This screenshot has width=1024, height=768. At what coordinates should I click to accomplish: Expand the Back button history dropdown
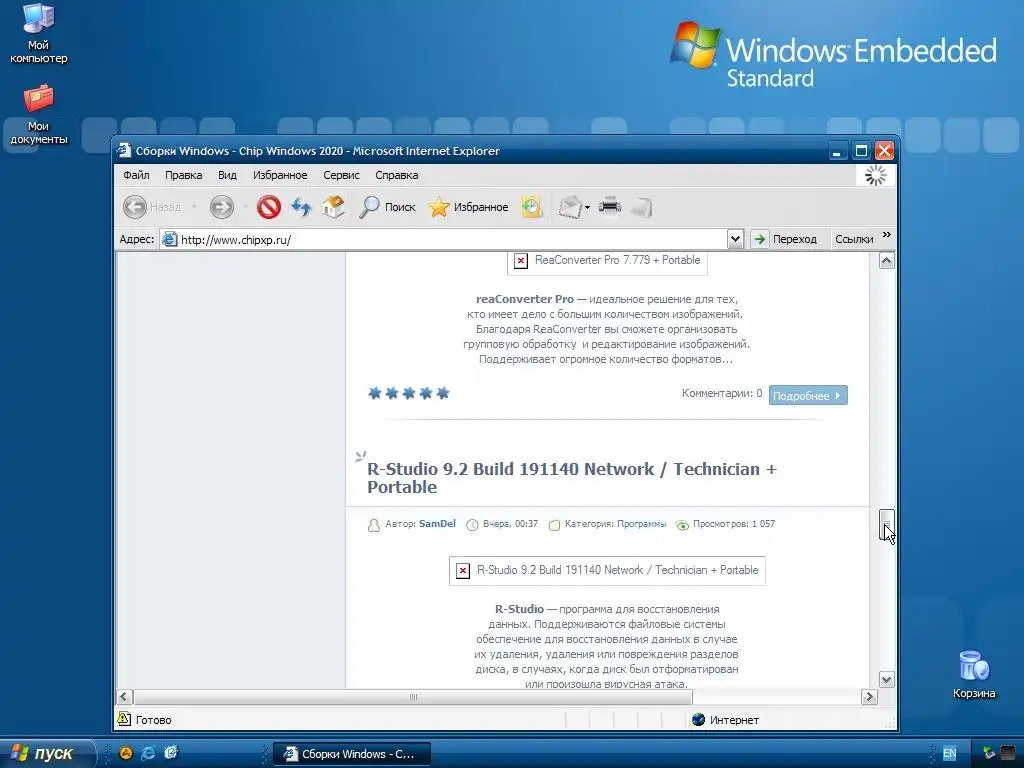194,207
